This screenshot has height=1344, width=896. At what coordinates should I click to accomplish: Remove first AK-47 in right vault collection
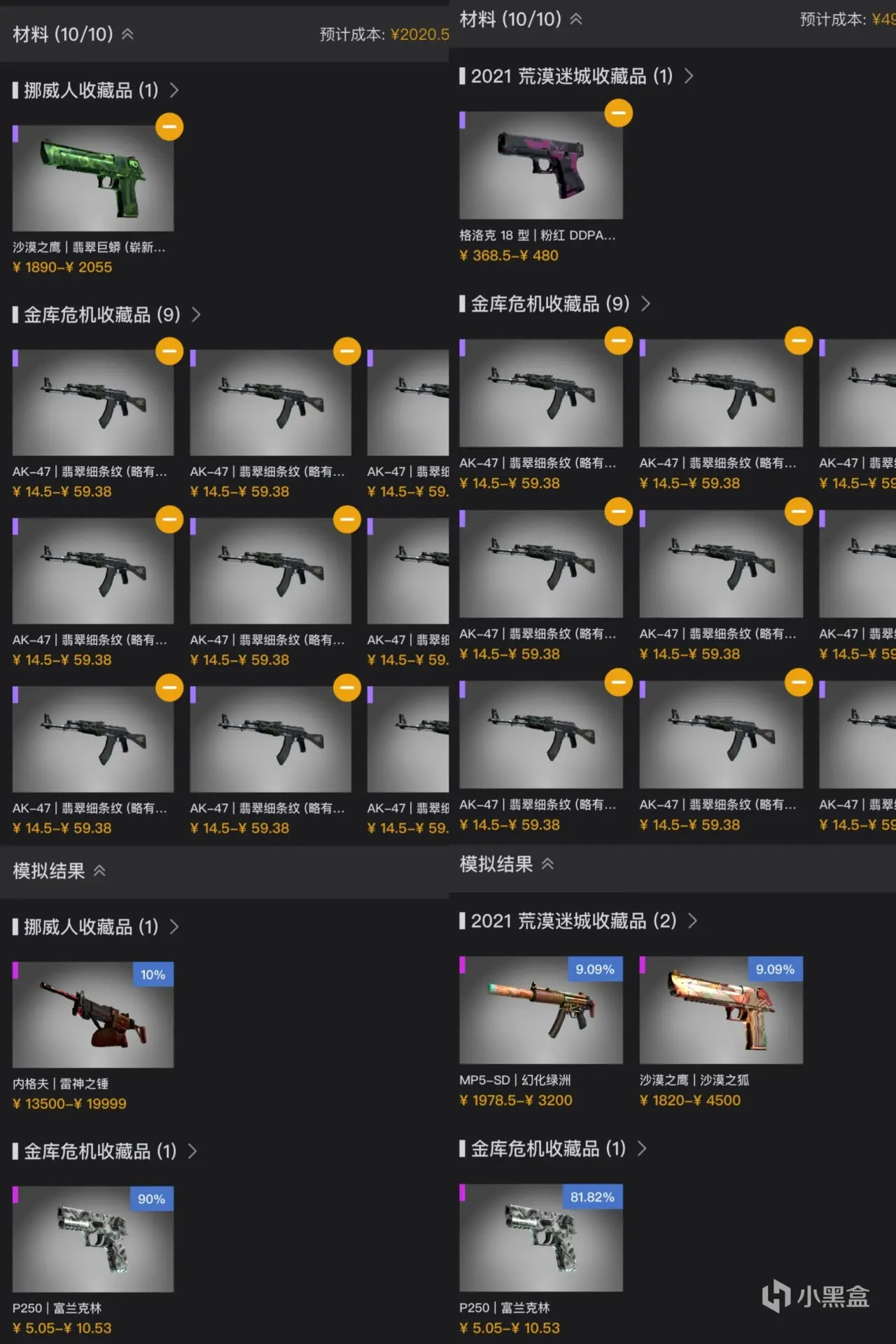click(x=618, y=341)
